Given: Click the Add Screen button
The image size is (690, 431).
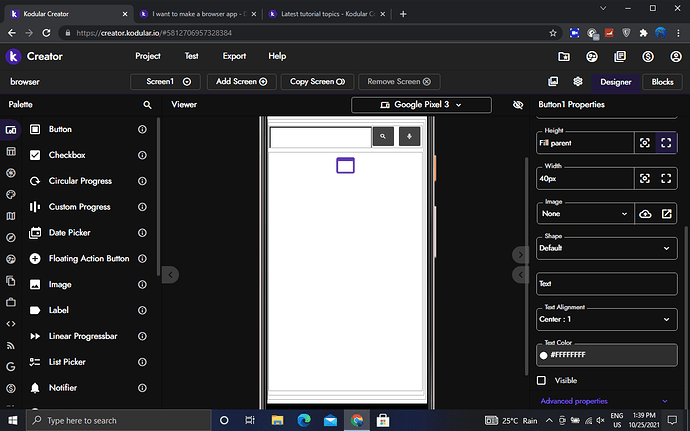Looking at the screenshot, I should pyautogui.click(x=242, y=81).
